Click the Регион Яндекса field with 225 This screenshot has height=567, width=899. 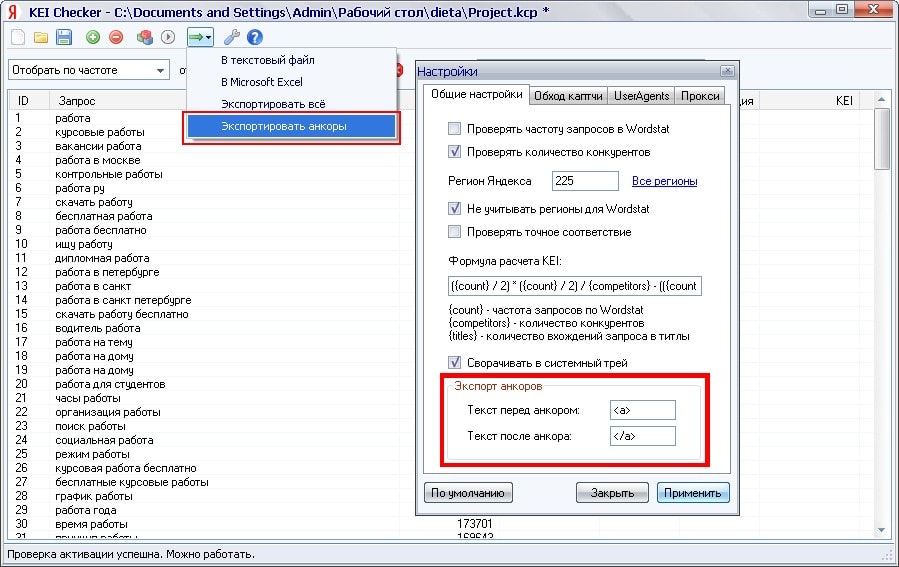585,181
